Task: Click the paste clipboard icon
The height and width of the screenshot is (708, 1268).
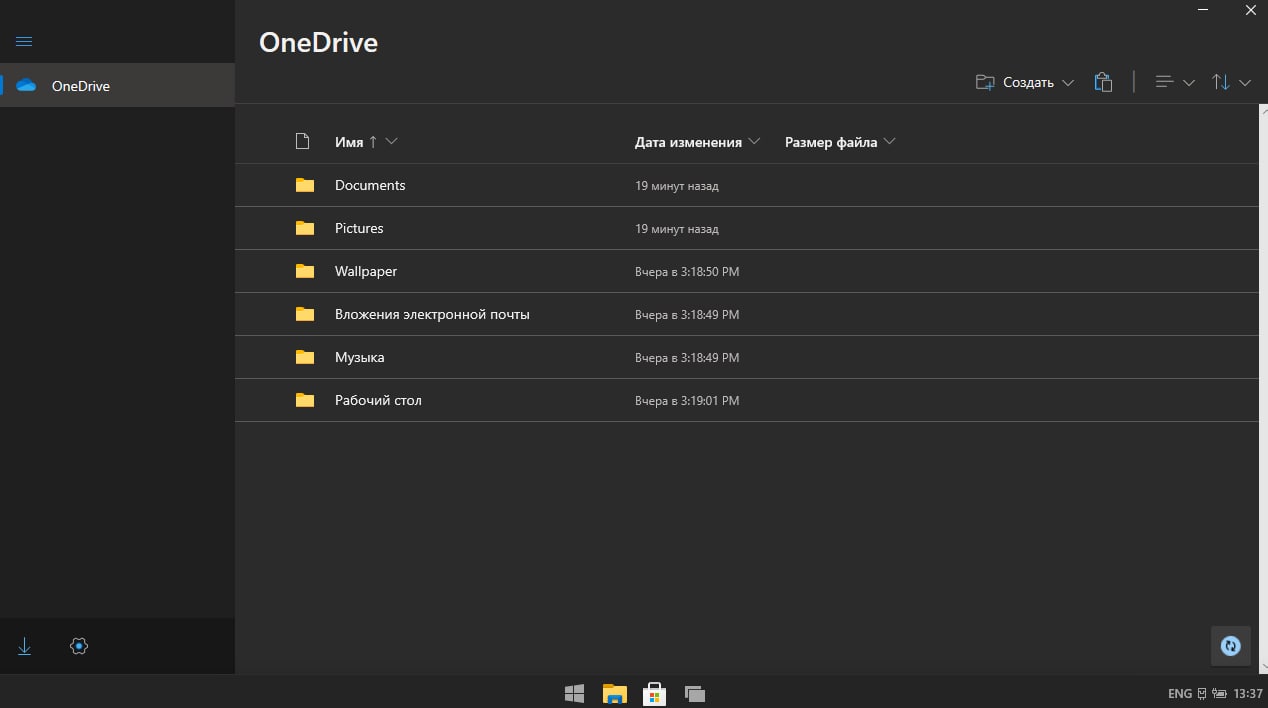Action: 1103,82
